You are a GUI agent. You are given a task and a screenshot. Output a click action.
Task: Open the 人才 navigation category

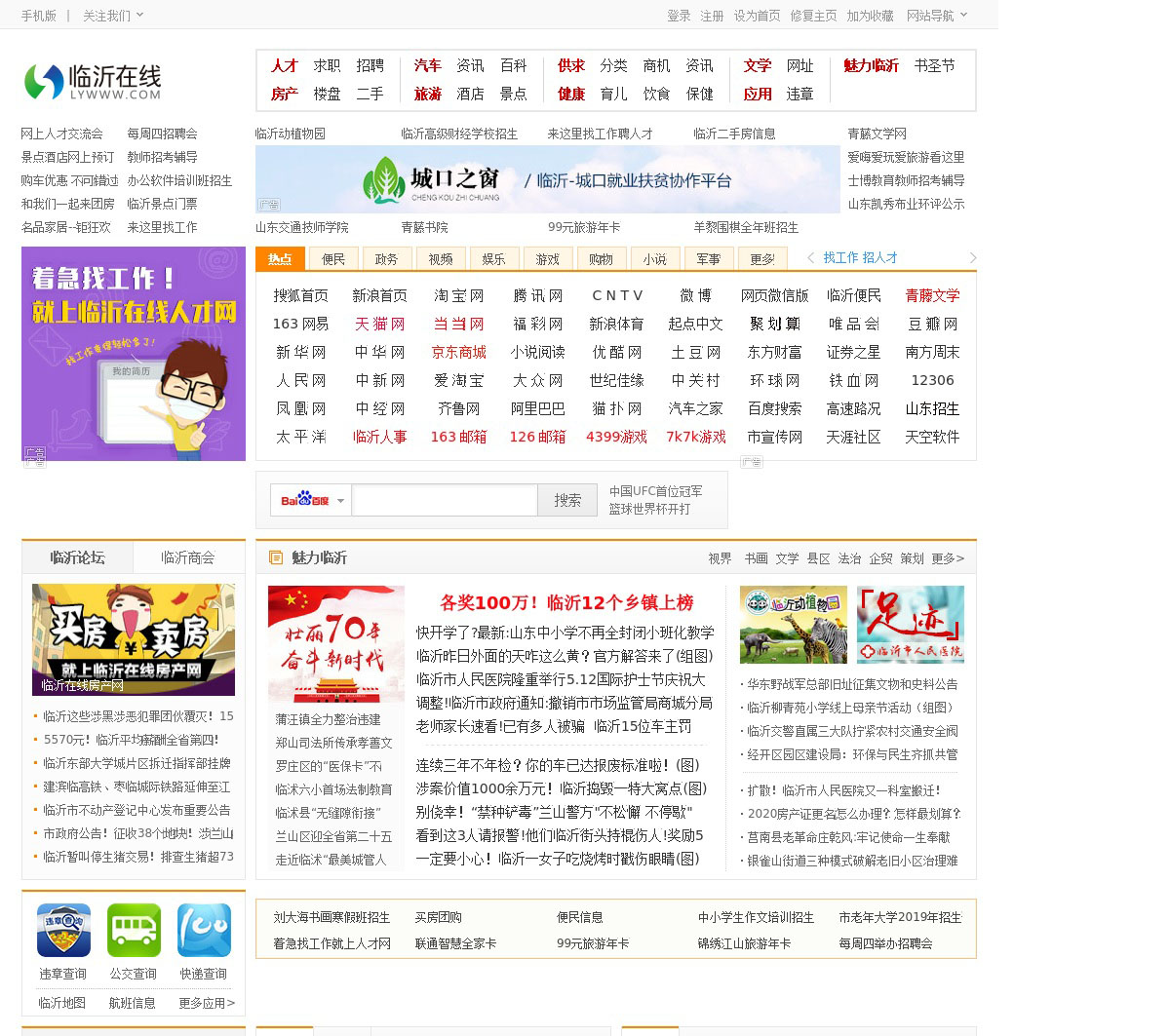click(x=285, y=65)
